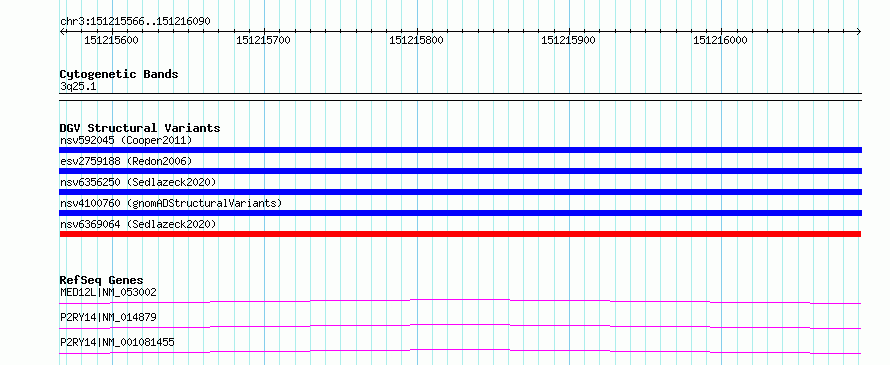The image size is (890, 365).
Task: Open variant nsv6369064 (Sedlazeck2020) label
Action: [138, 224]
